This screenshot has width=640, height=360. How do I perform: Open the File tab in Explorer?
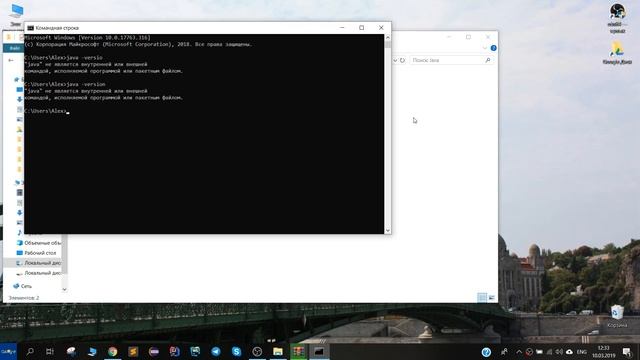[14, 48]
